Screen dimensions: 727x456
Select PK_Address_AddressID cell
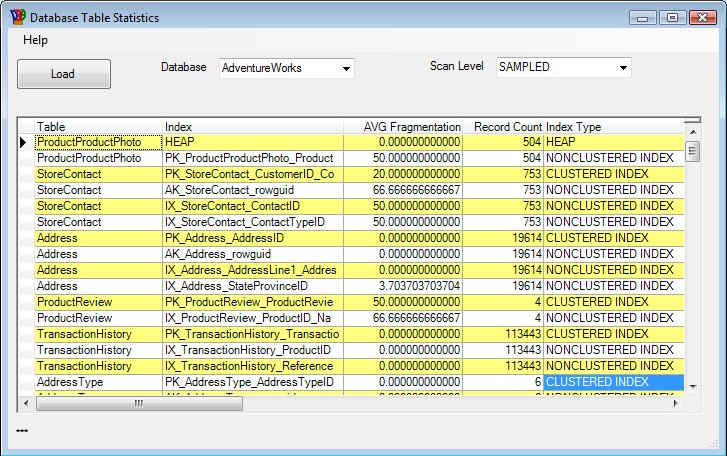[x=253, y=238]
